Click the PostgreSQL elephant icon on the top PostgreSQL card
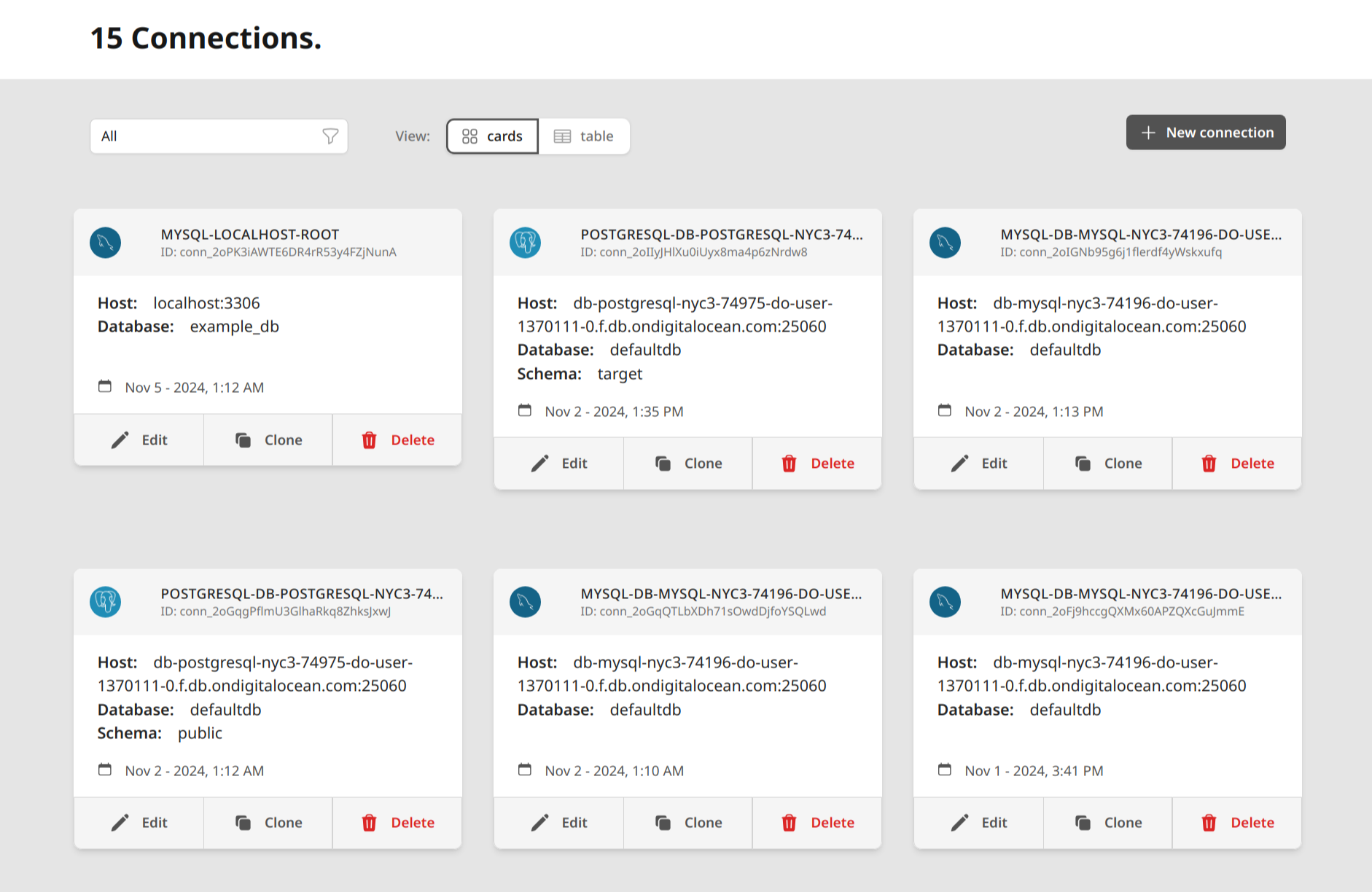The width and height of the screenshot is (1372, 892). (526, 242)
